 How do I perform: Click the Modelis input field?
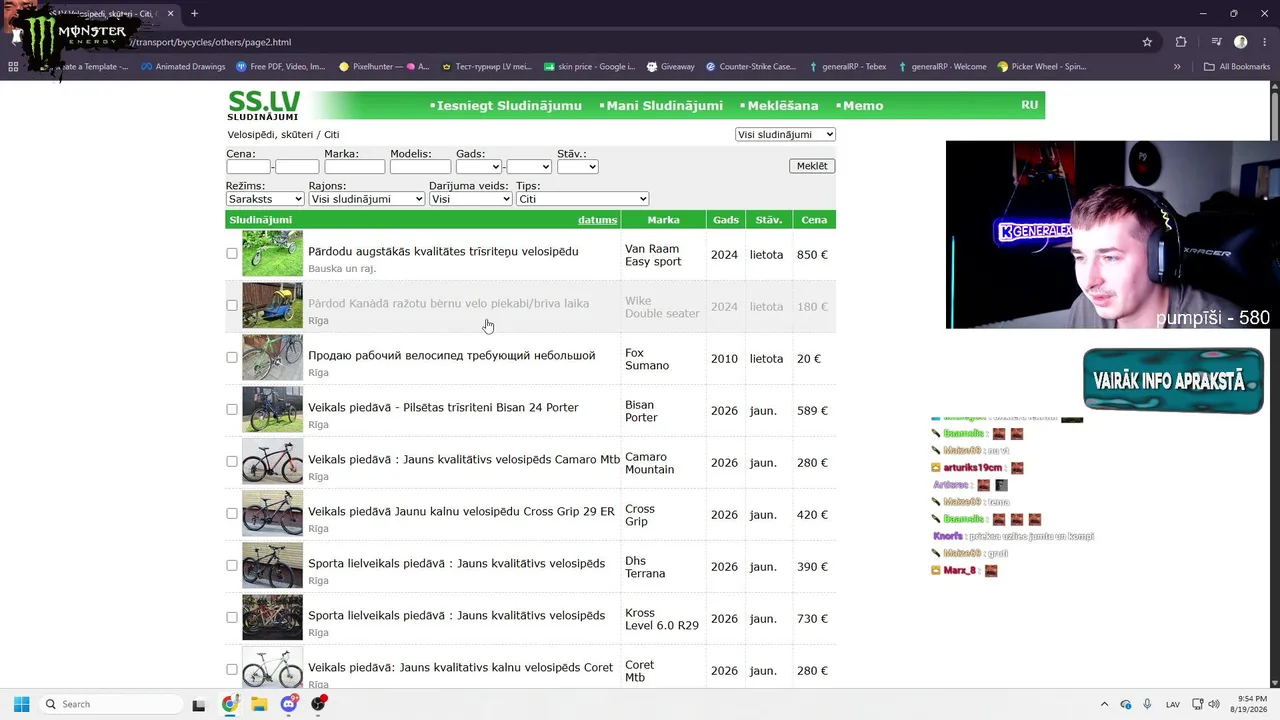click(420, 167)
